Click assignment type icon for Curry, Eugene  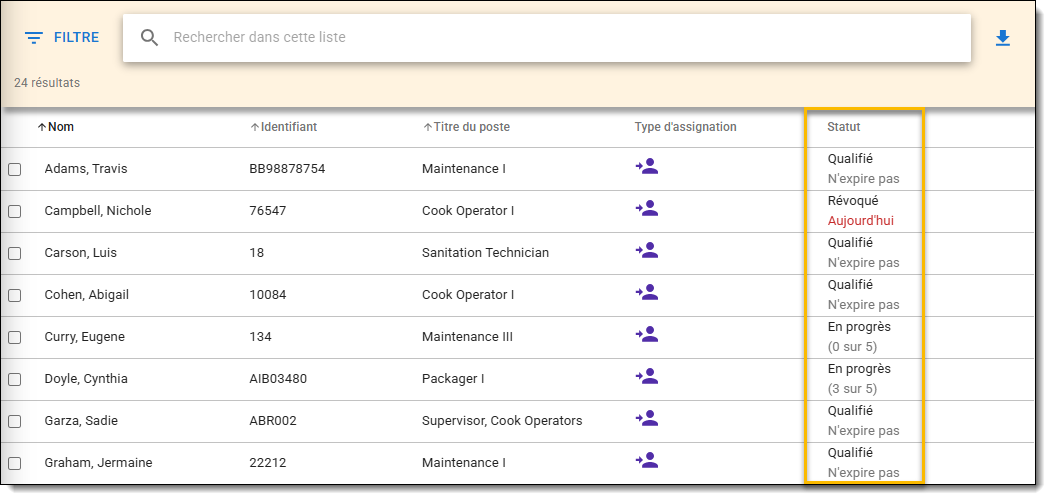pyautogui.click(x=647, y=335)
